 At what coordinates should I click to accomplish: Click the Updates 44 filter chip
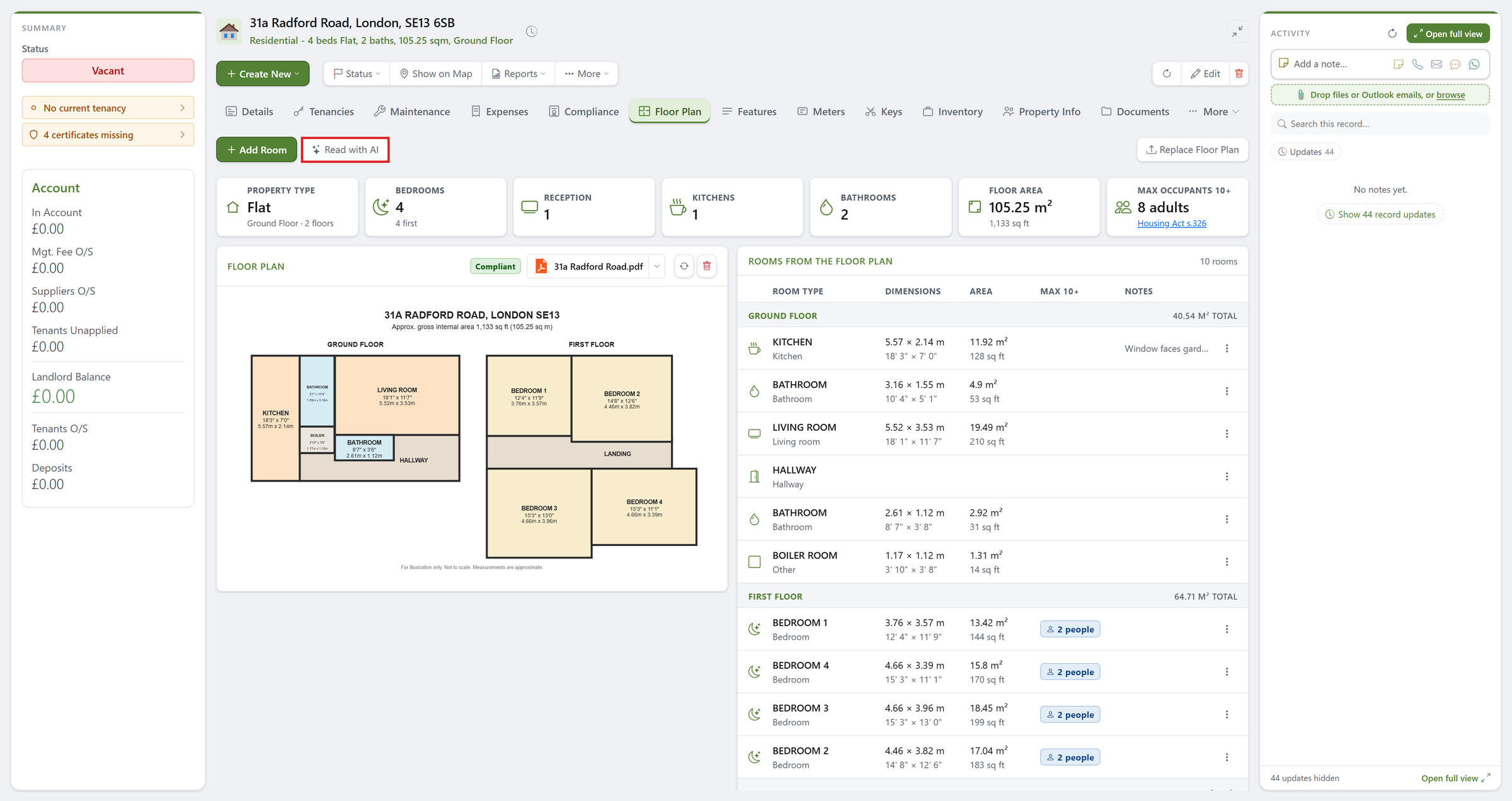click(1305, 152)
